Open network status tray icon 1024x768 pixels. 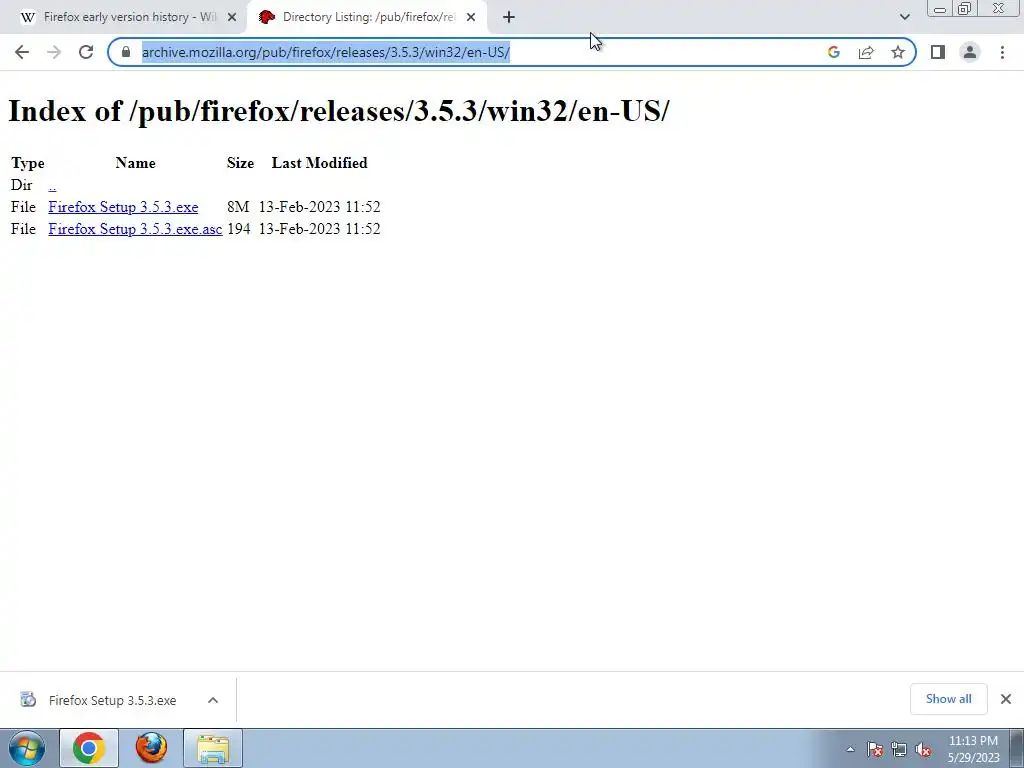point(899,750)
